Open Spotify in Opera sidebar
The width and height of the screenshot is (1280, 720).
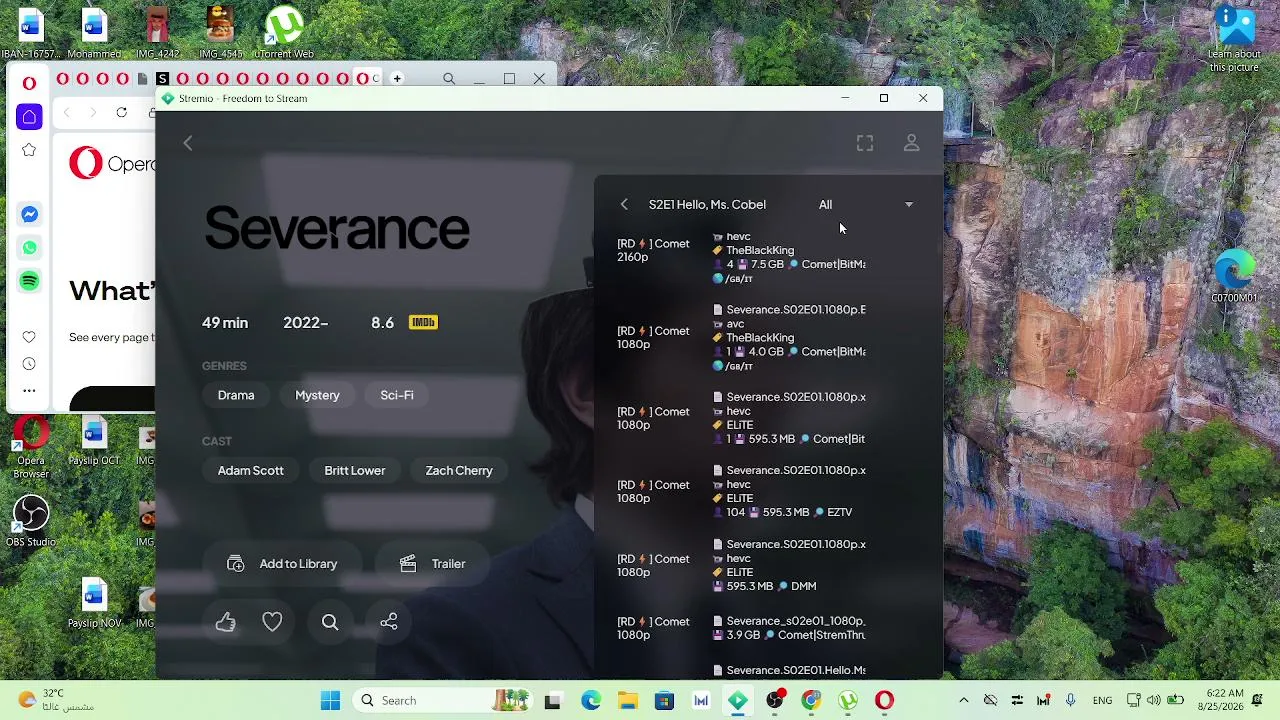pyautogui.click(x=29, y=281)
